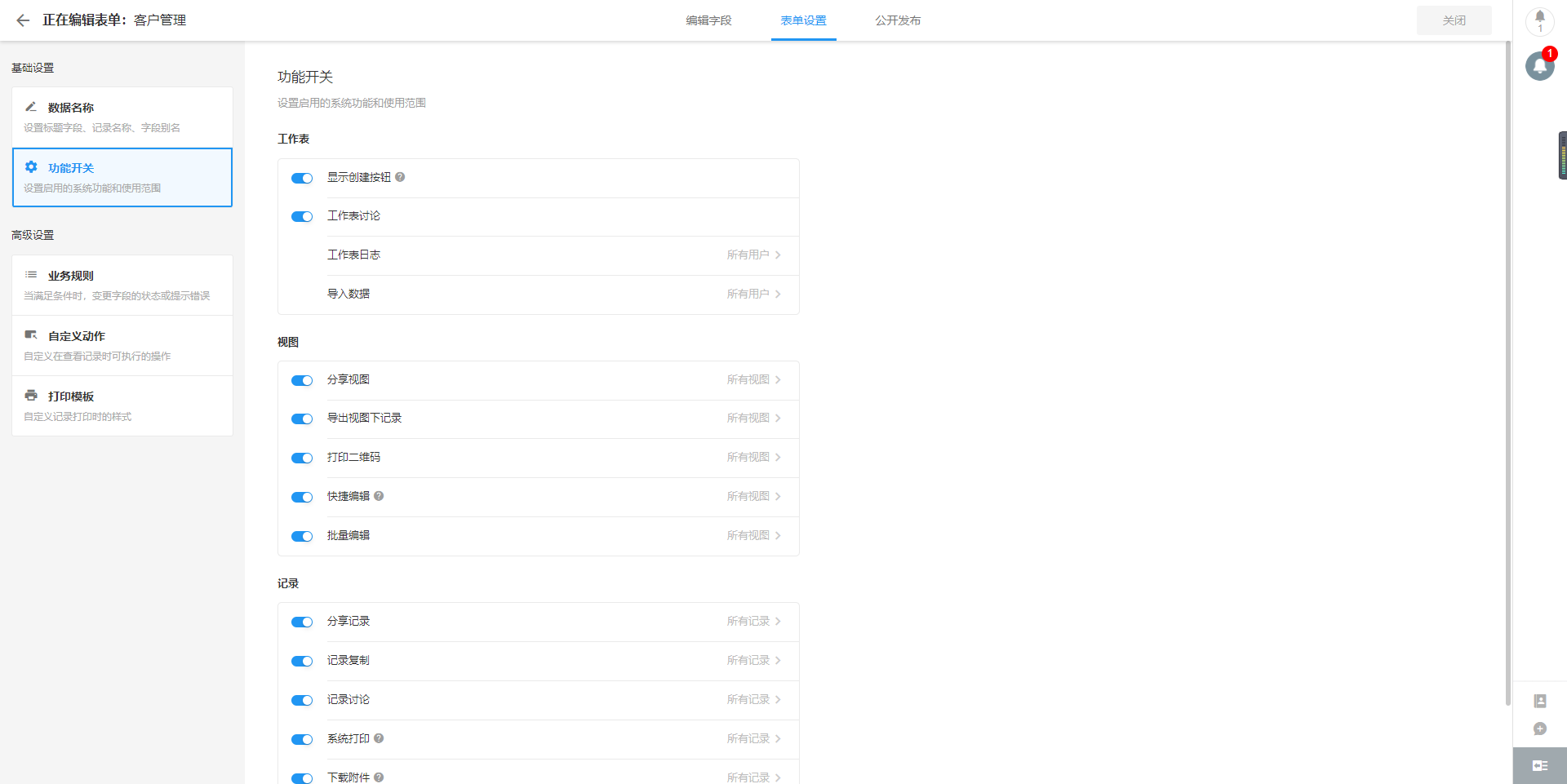
Task: Turn off 导出视图下记录 switch
Action: [302, 419]
